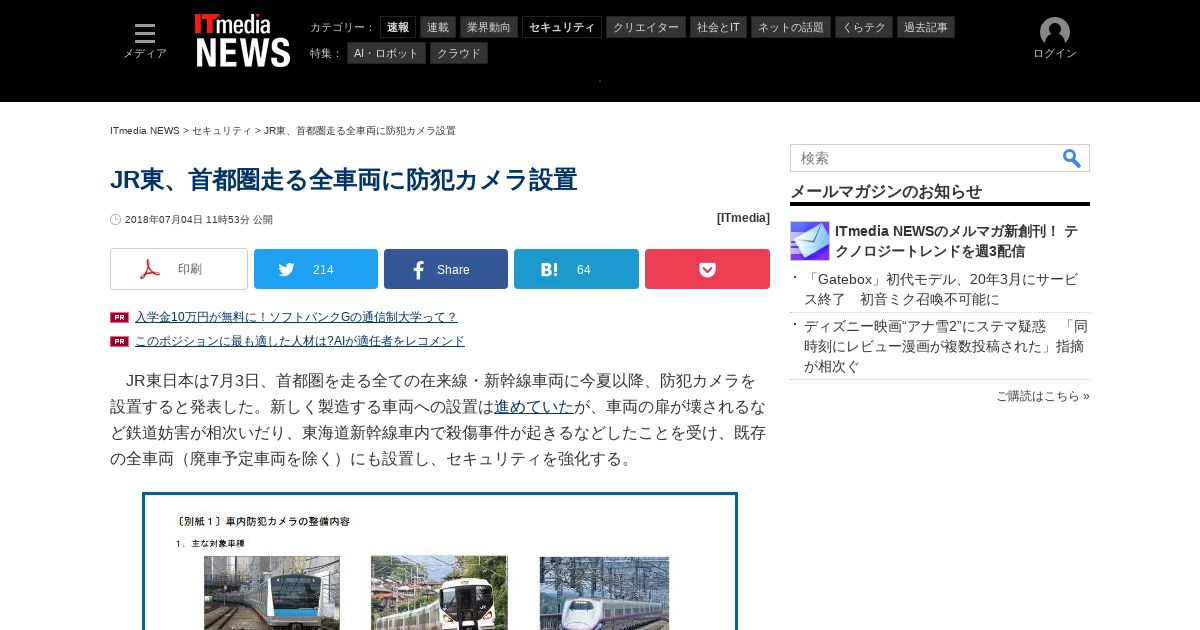Go to ITmedia NEWS logo homepage
Viewport: 1200px width, 630px height.
pyautogui.click(x=243, y=41)
